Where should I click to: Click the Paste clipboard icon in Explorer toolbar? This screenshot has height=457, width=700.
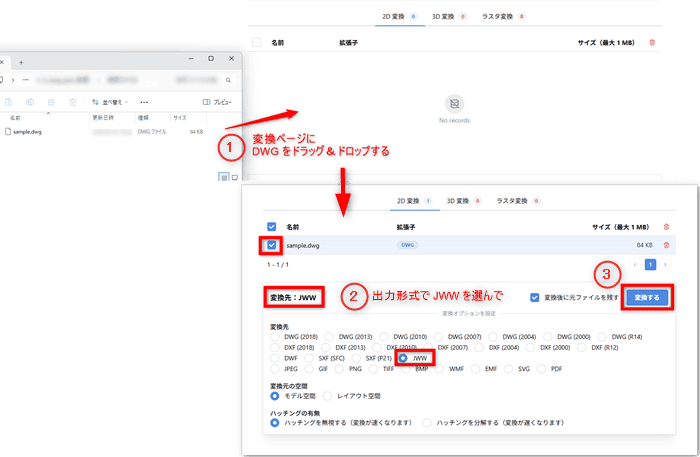pyautogui.click(x=8, y=102)
